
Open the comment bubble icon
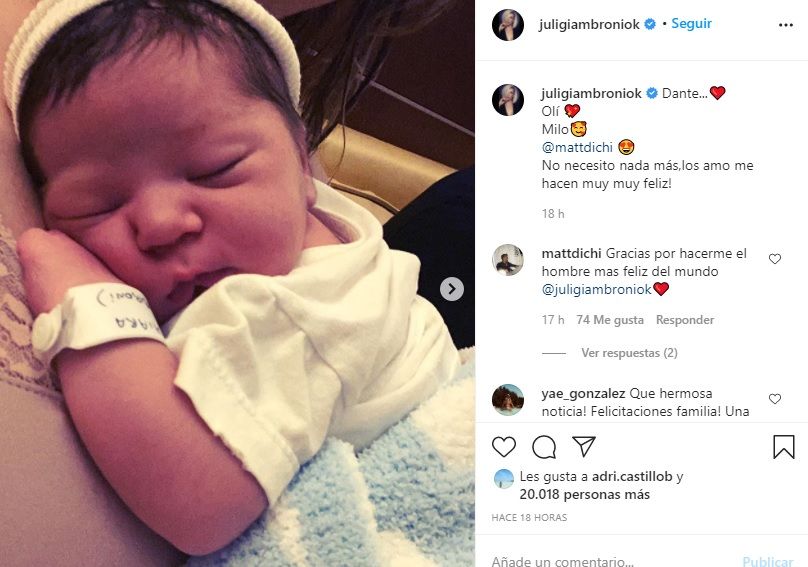tap(544, 447)
